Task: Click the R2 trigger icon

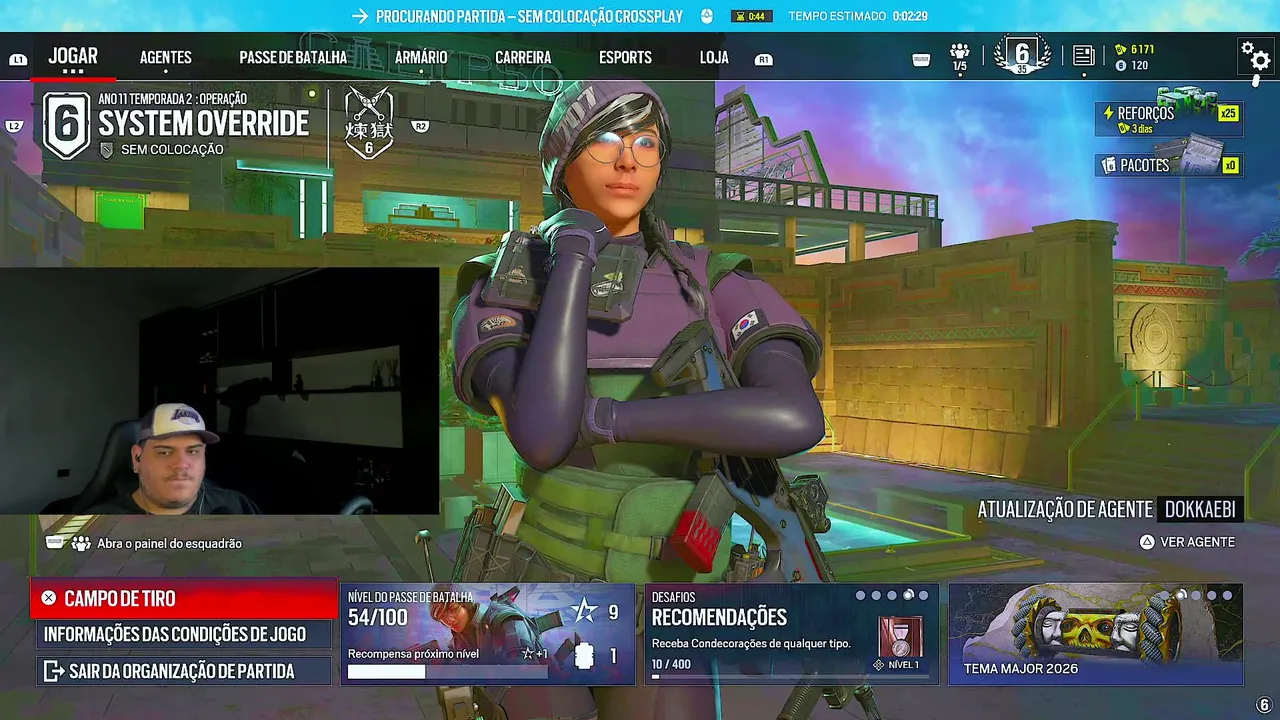Action: click(x=421, y=126)
